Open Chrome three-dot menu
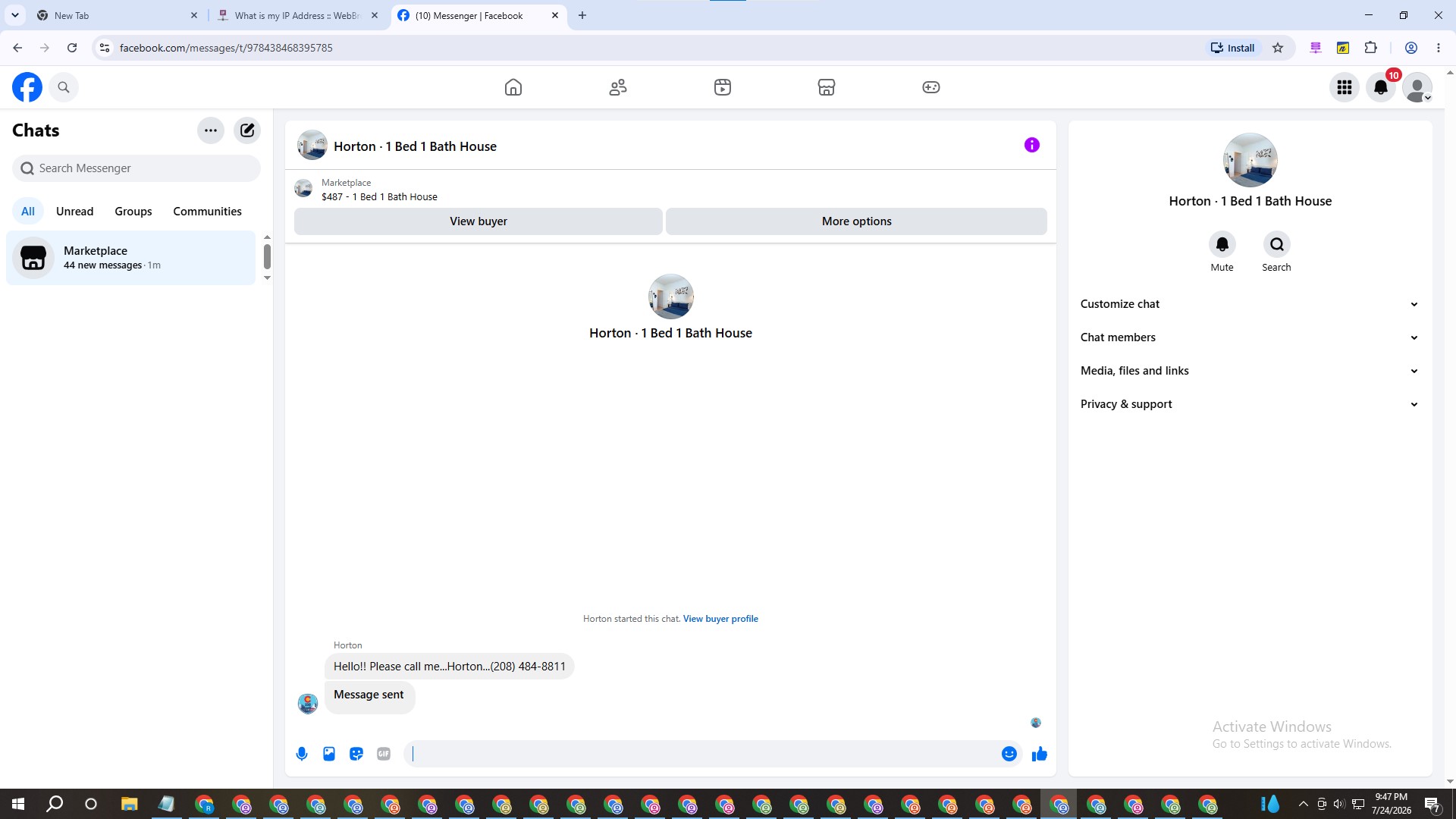Viewport: 1456px width, 819px height. 1439,48
